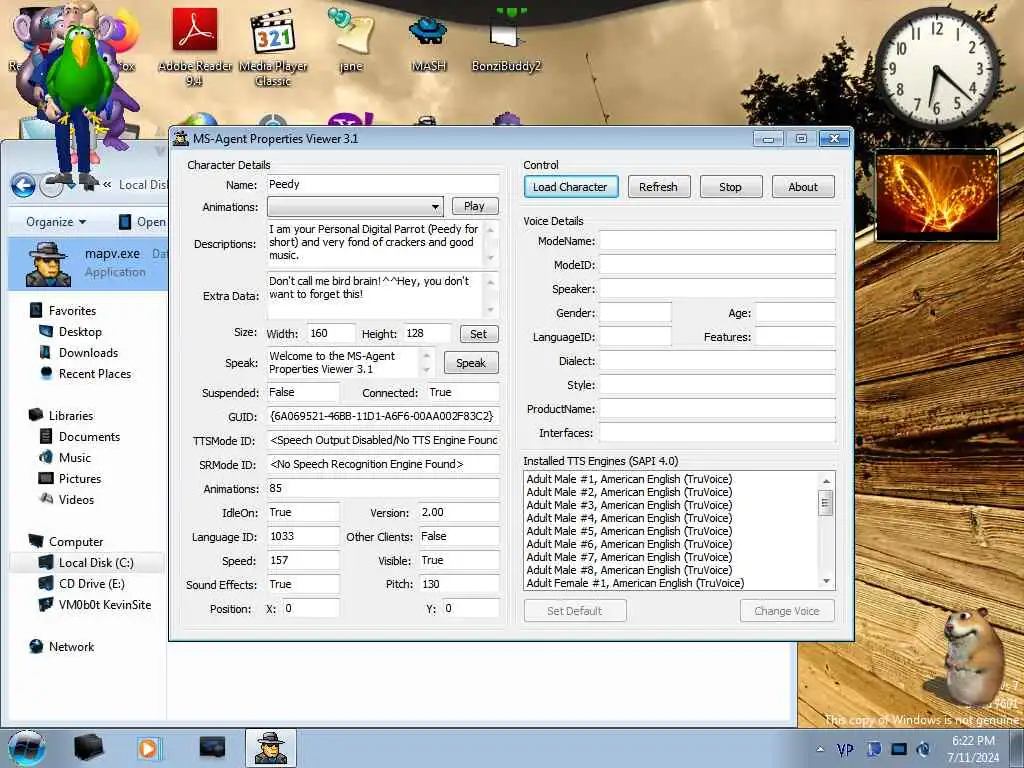Click the ModeName field in Voice Details
This screenshot has height=768, width=1024.
(717, 240)
